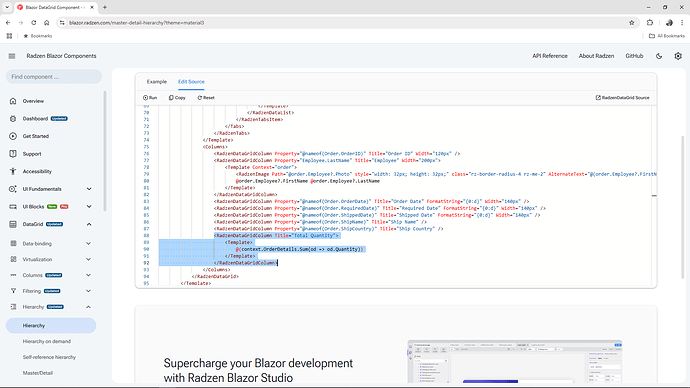Open Master/Detail page
Image resolution: width=690 pixels, height=388 pixels.
[x=38, y=373]
